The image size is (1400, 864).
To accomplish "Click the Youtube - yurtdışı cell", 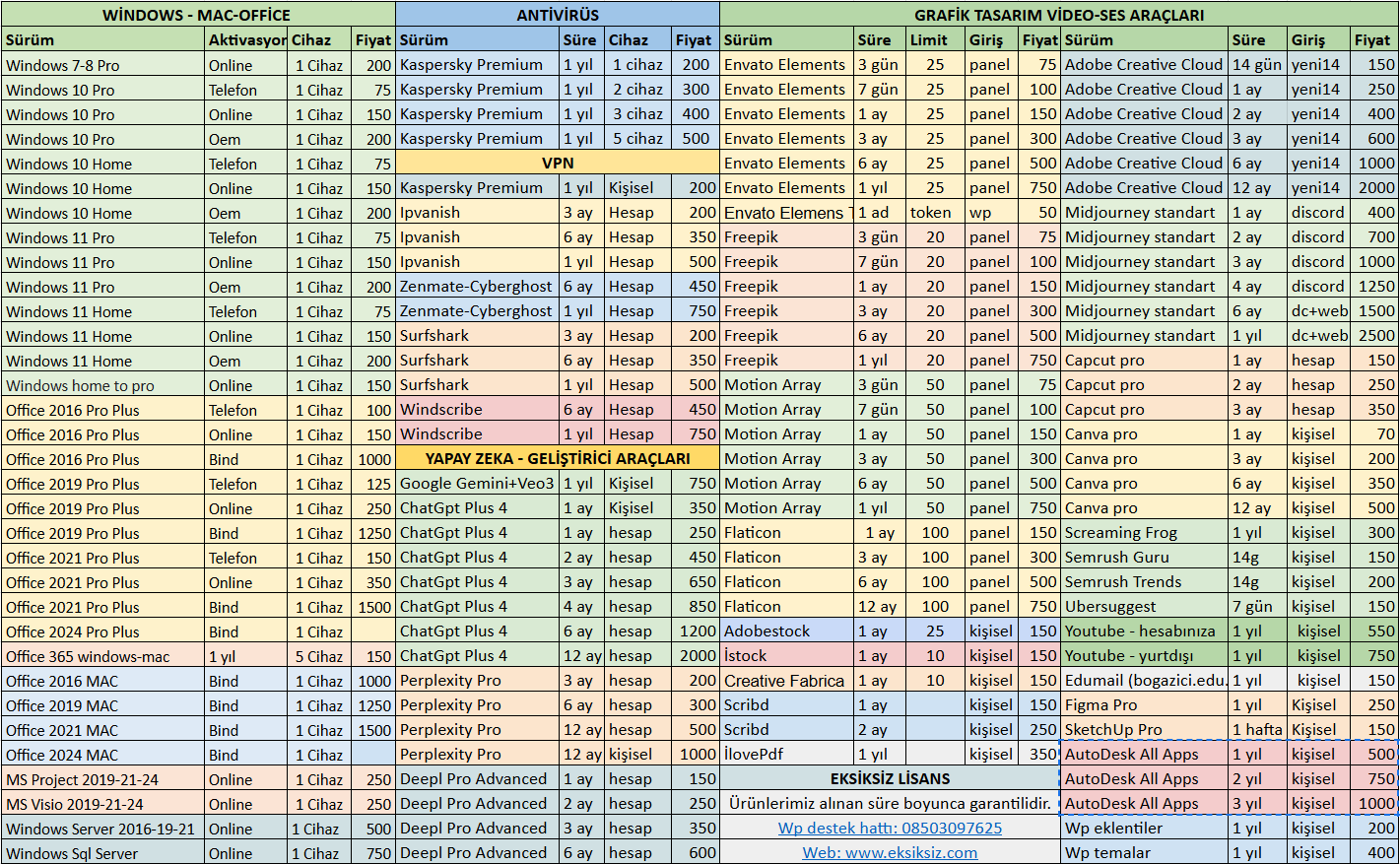I will click(1145, 655).
